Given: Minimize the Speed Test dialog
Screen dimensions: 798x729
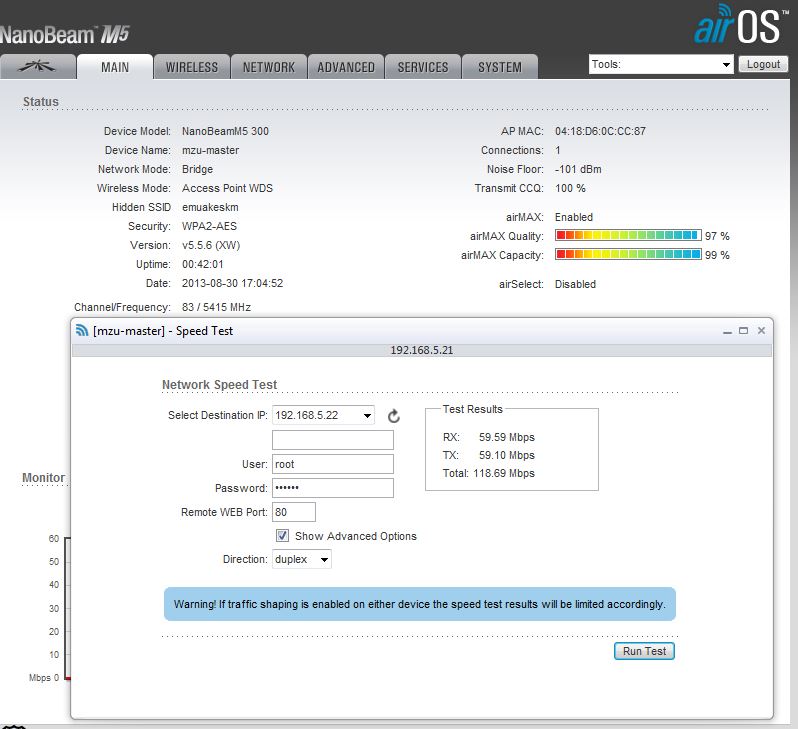Looking at the screenshot, I should tap(727, 330).
